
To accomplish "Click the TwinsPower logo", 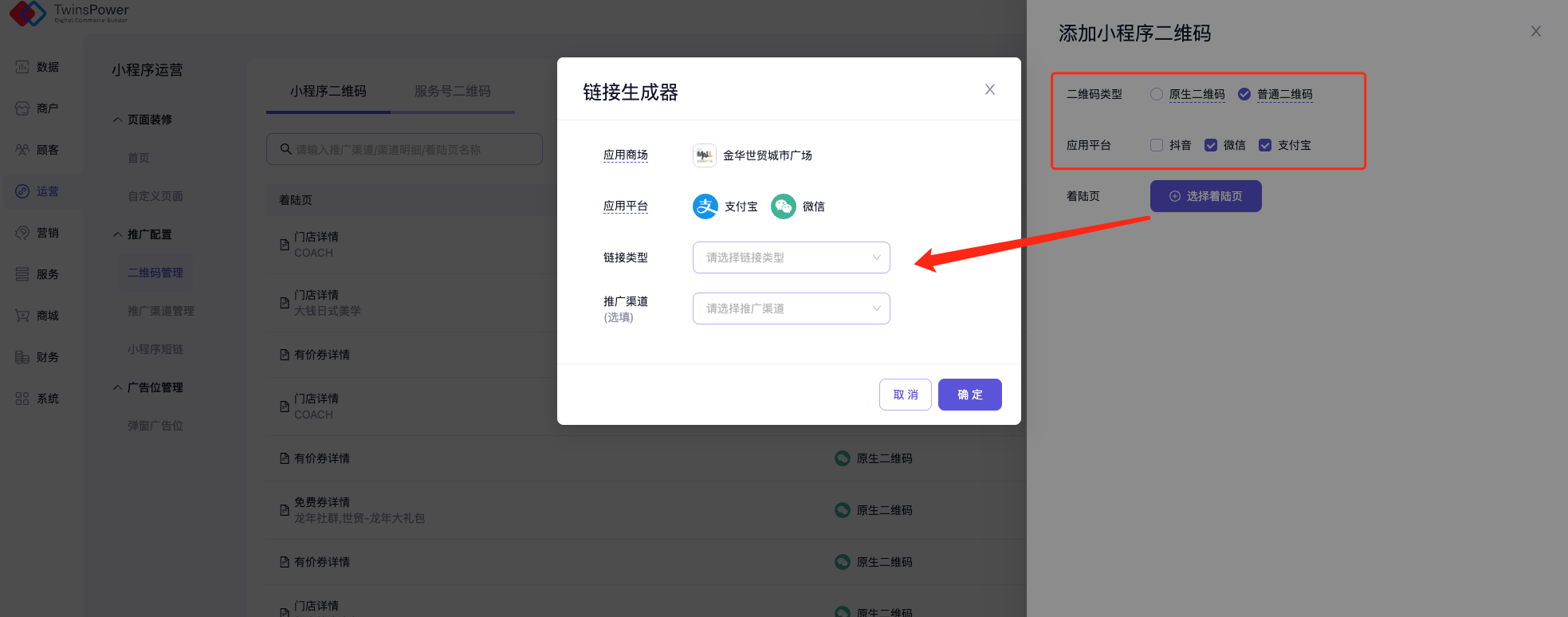I will [69, 13].
